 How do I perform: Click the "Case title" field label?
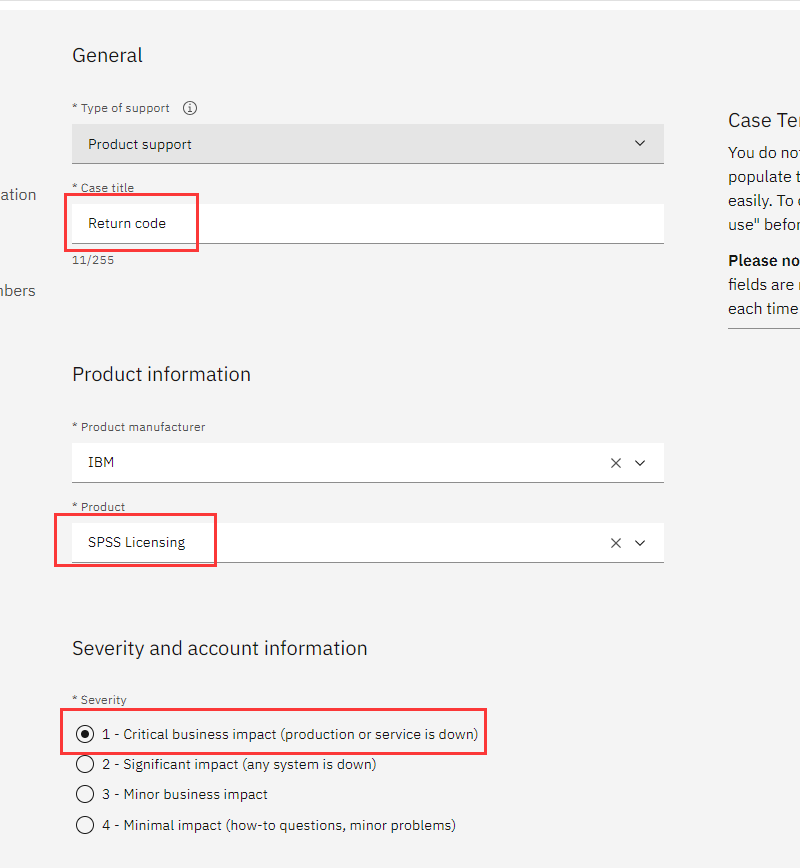click(x=106, y=188)
